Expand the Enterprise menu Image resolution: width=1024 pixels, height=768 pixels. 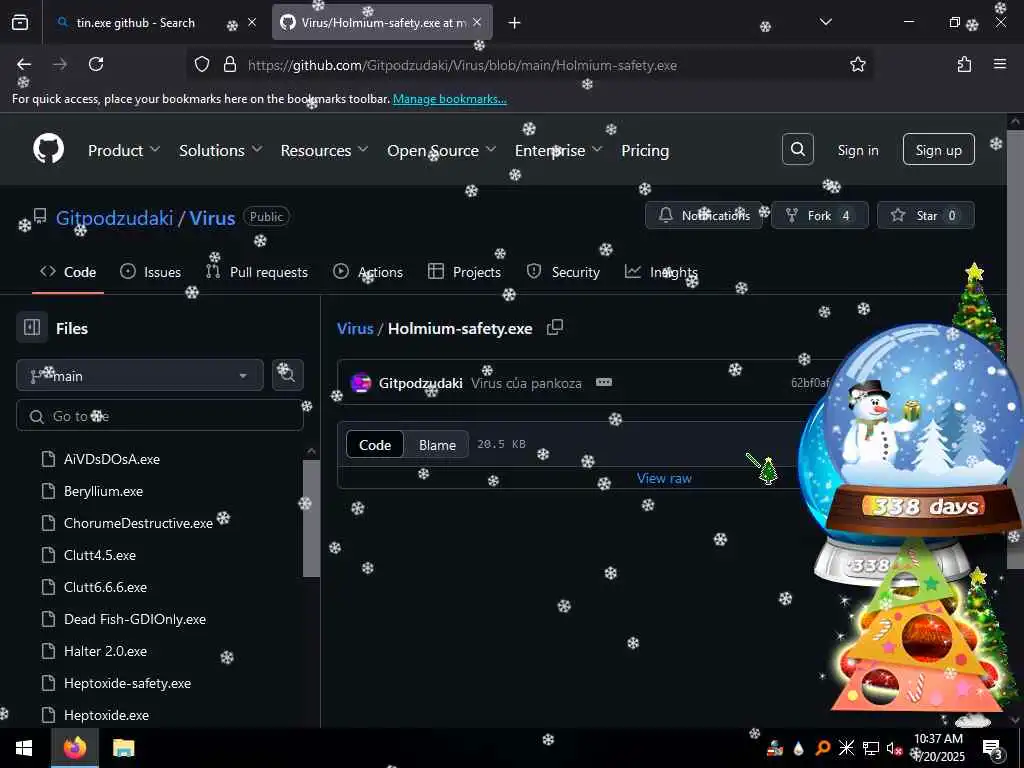point(558,150)
